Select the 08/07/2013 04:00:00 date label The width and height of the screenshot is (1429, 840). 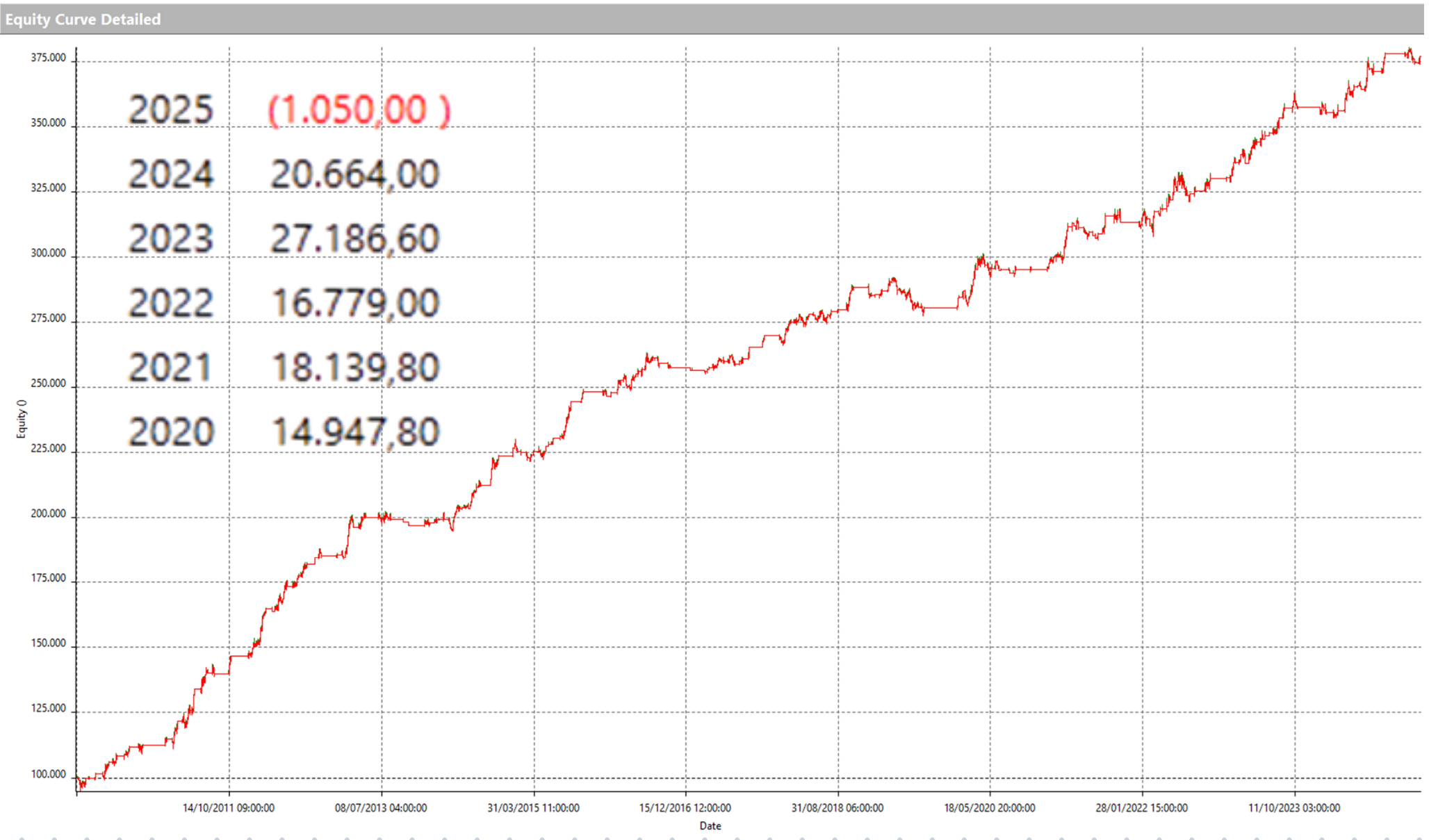(380, 808)
